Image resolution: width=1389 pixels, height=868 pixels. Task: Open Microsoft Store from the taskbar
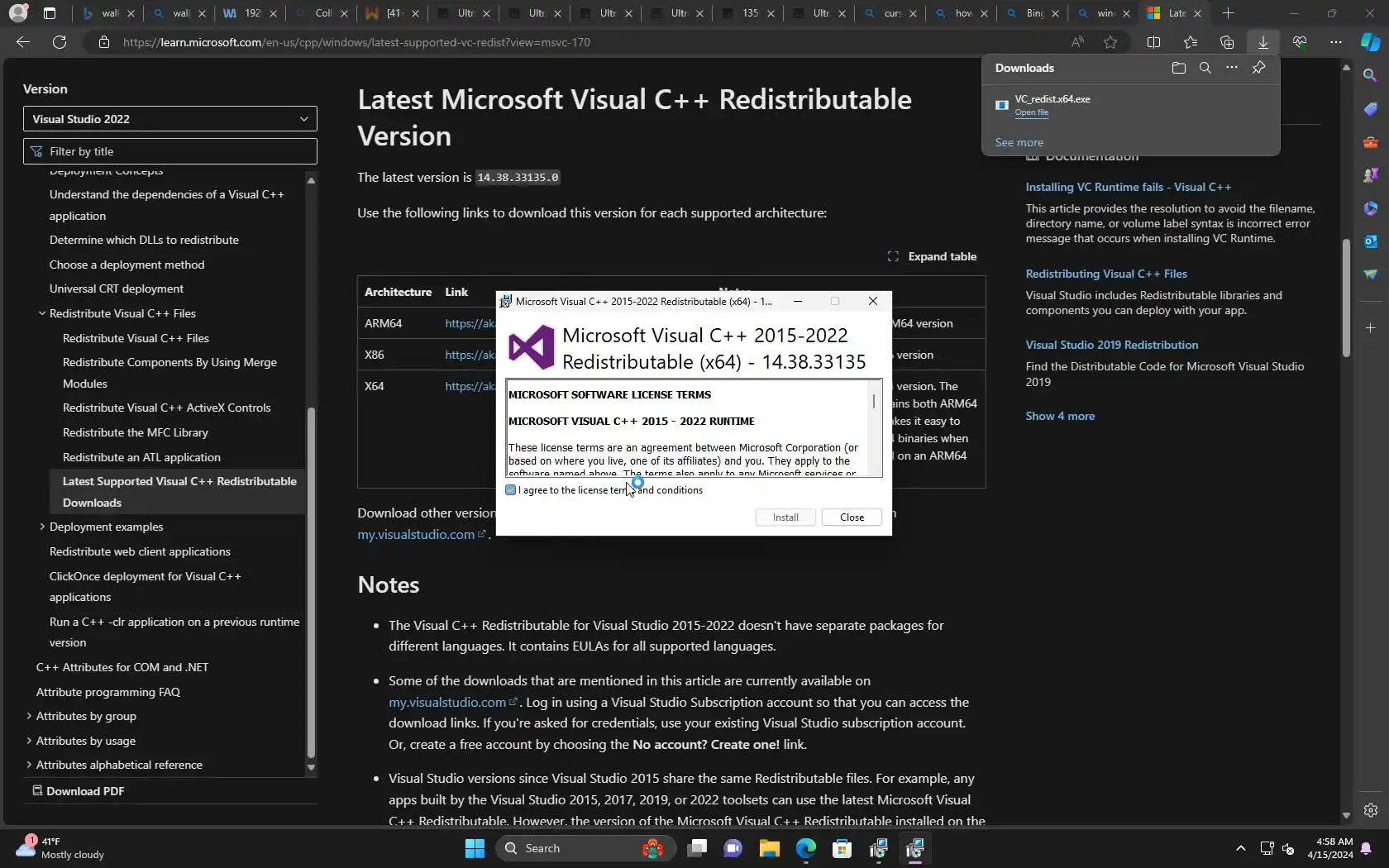(x=842, y=848)
